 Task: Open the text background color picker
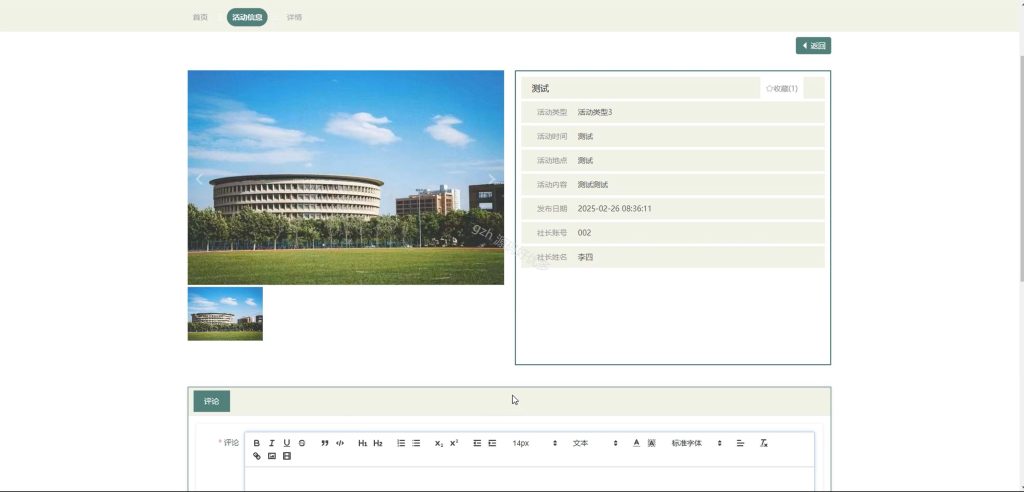pos(651,443)
